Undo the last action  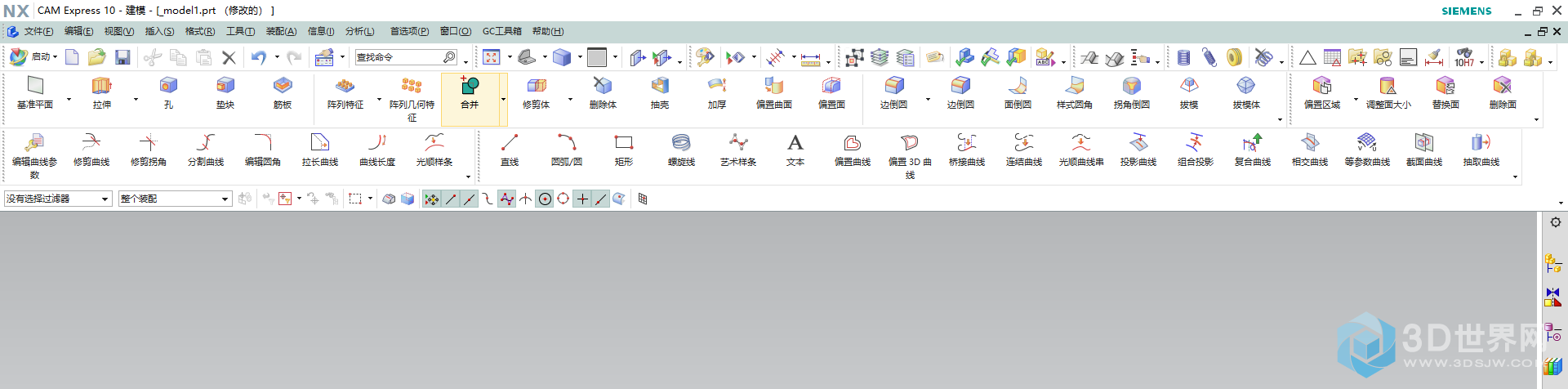pyautogui.click(x=259, y=57)
